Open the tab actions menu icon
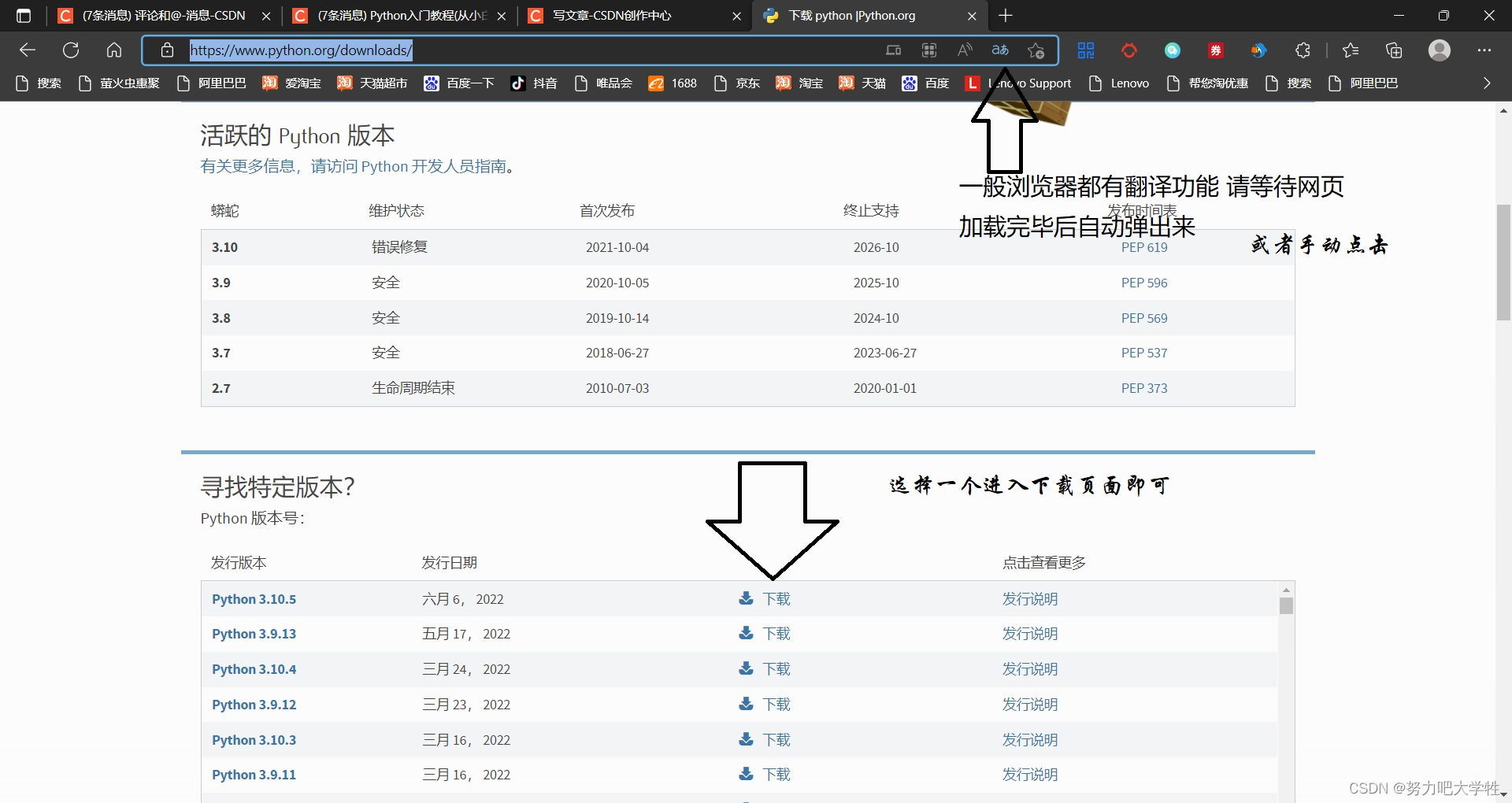 tap(24, 16)
